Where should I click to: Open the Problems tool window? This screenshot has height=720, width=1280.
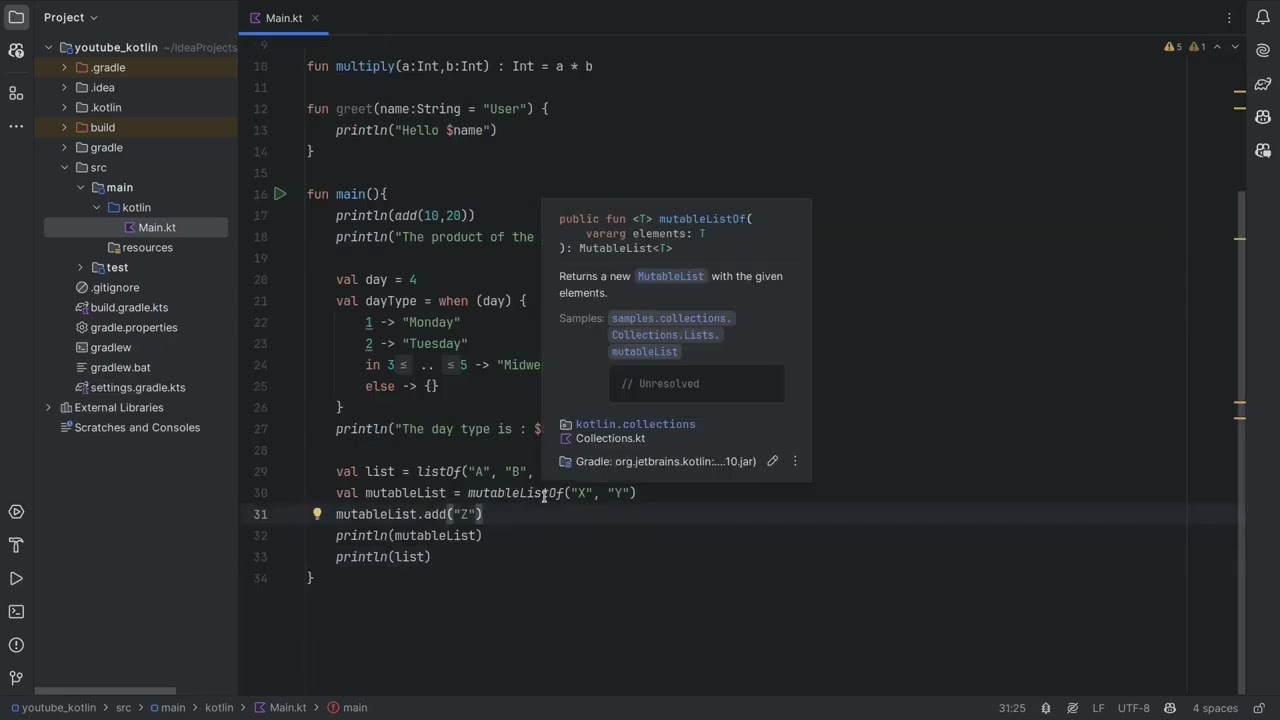pos(16,645)
